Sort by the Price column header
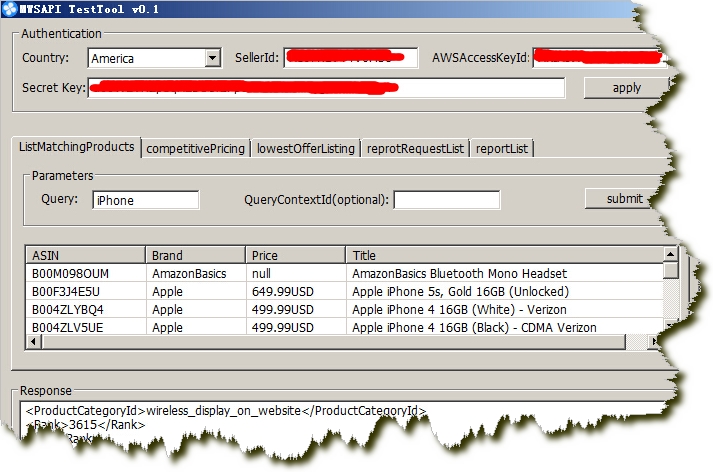This screenshot has width=713, height=472. [x=296, y=255]
